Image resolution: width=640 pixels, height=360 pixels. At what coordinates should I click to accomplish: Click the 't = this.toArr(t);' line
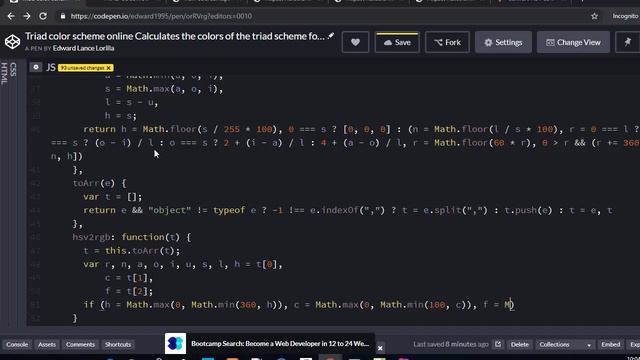[x=131, y=251]
